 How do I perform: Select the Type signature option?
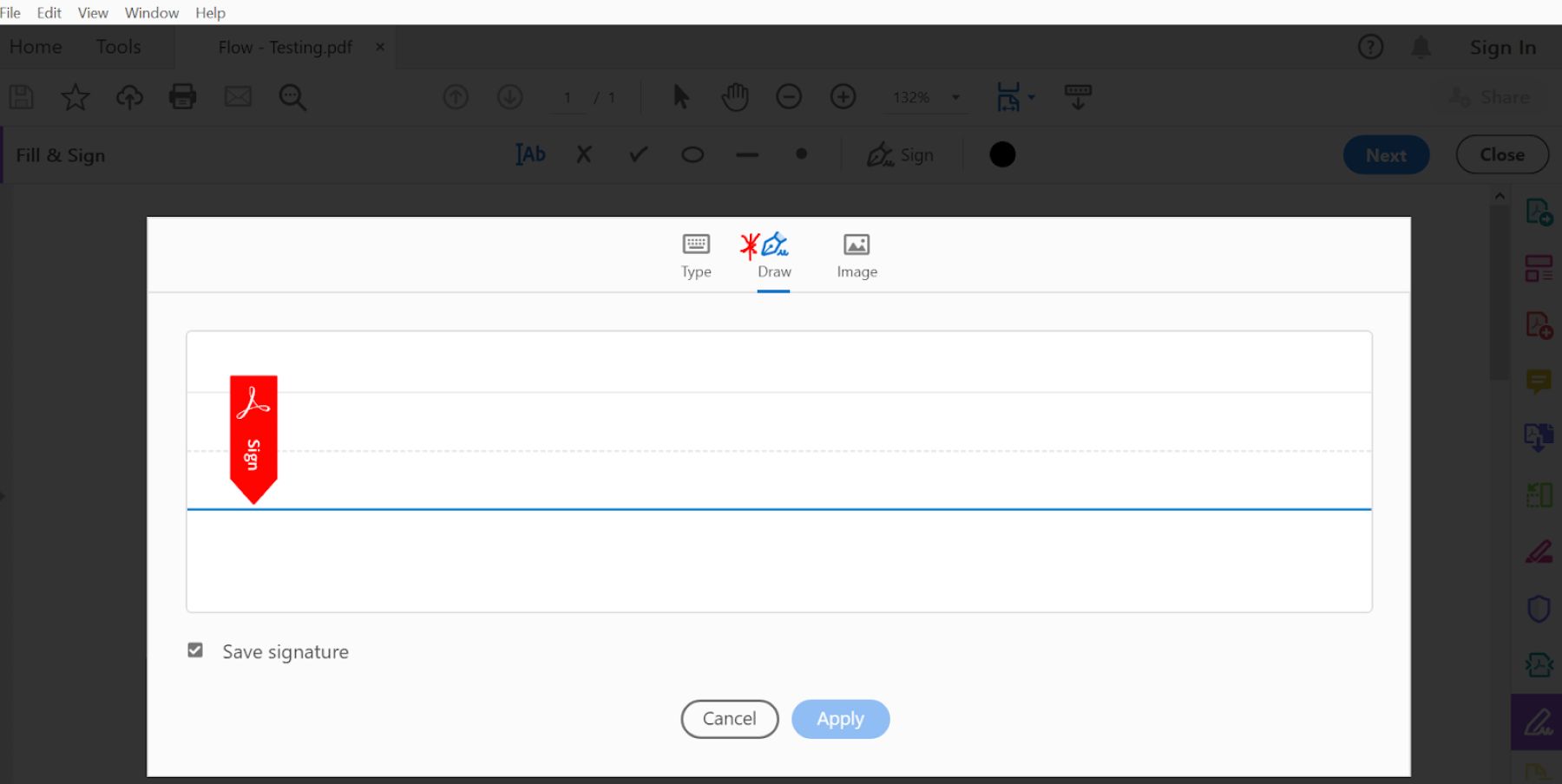696,256
